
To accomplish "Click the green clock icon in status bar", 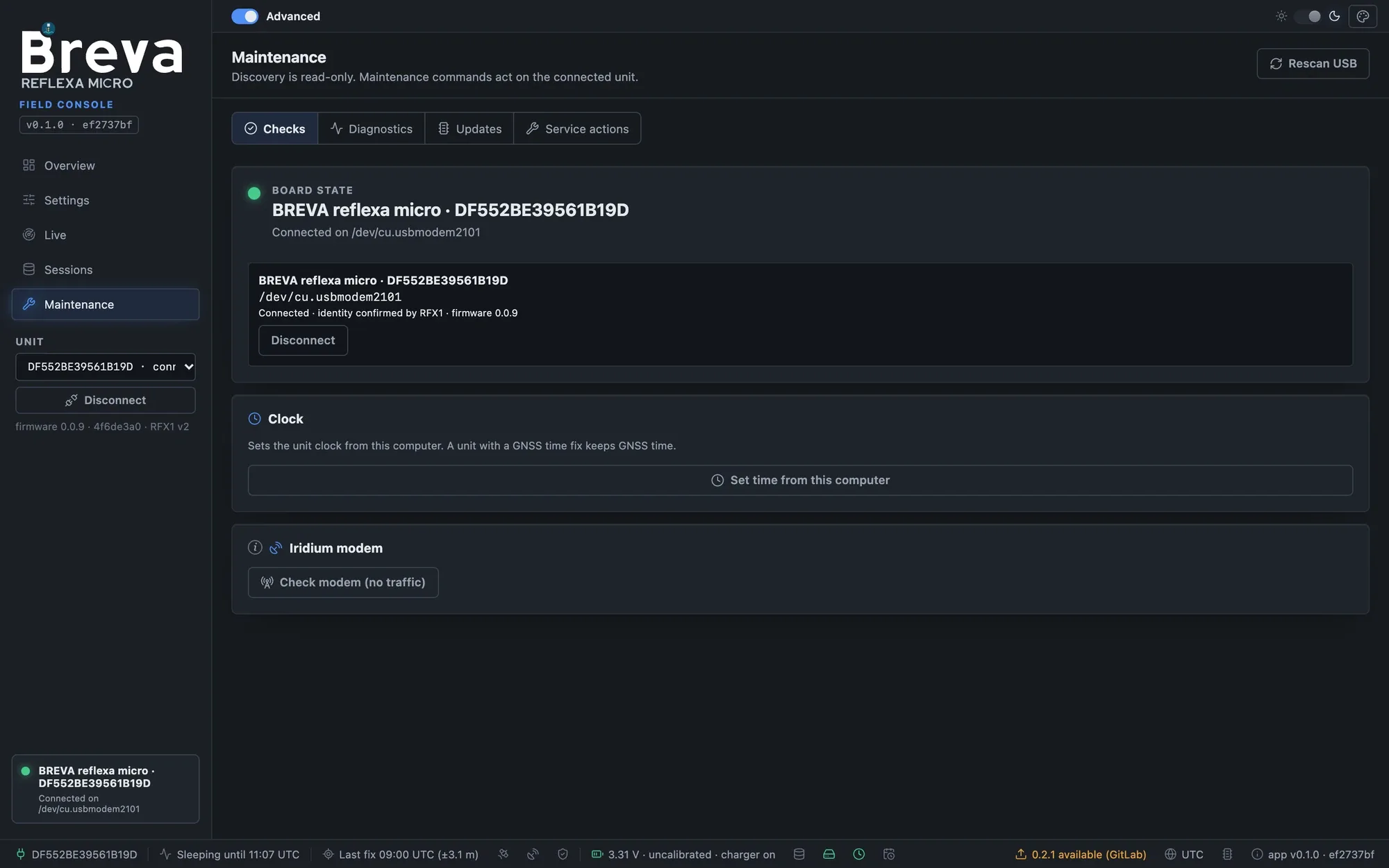I will pyautogui.click(x=859, y=854).
